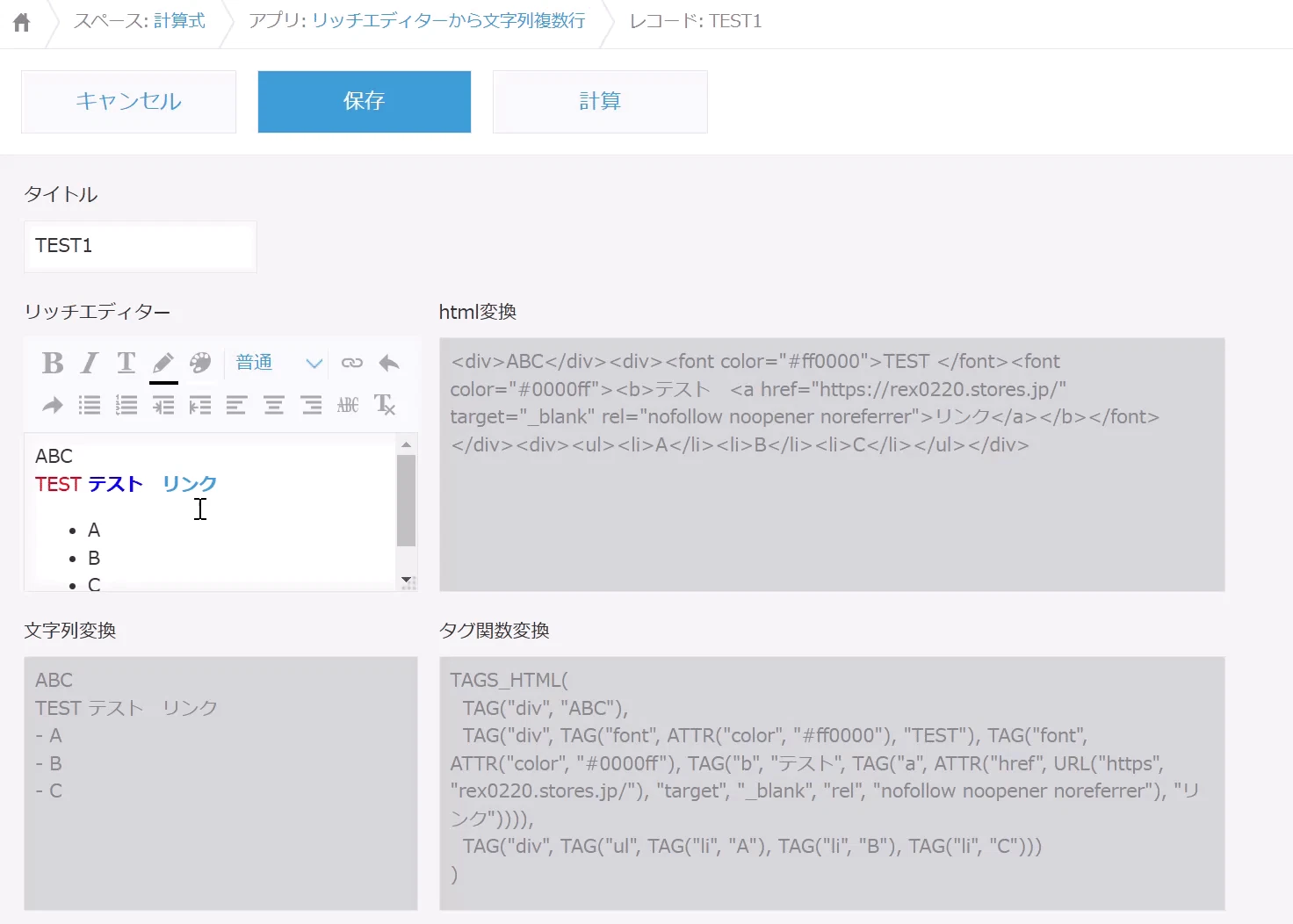Open the text color pen tool

[x=163, y=363]
